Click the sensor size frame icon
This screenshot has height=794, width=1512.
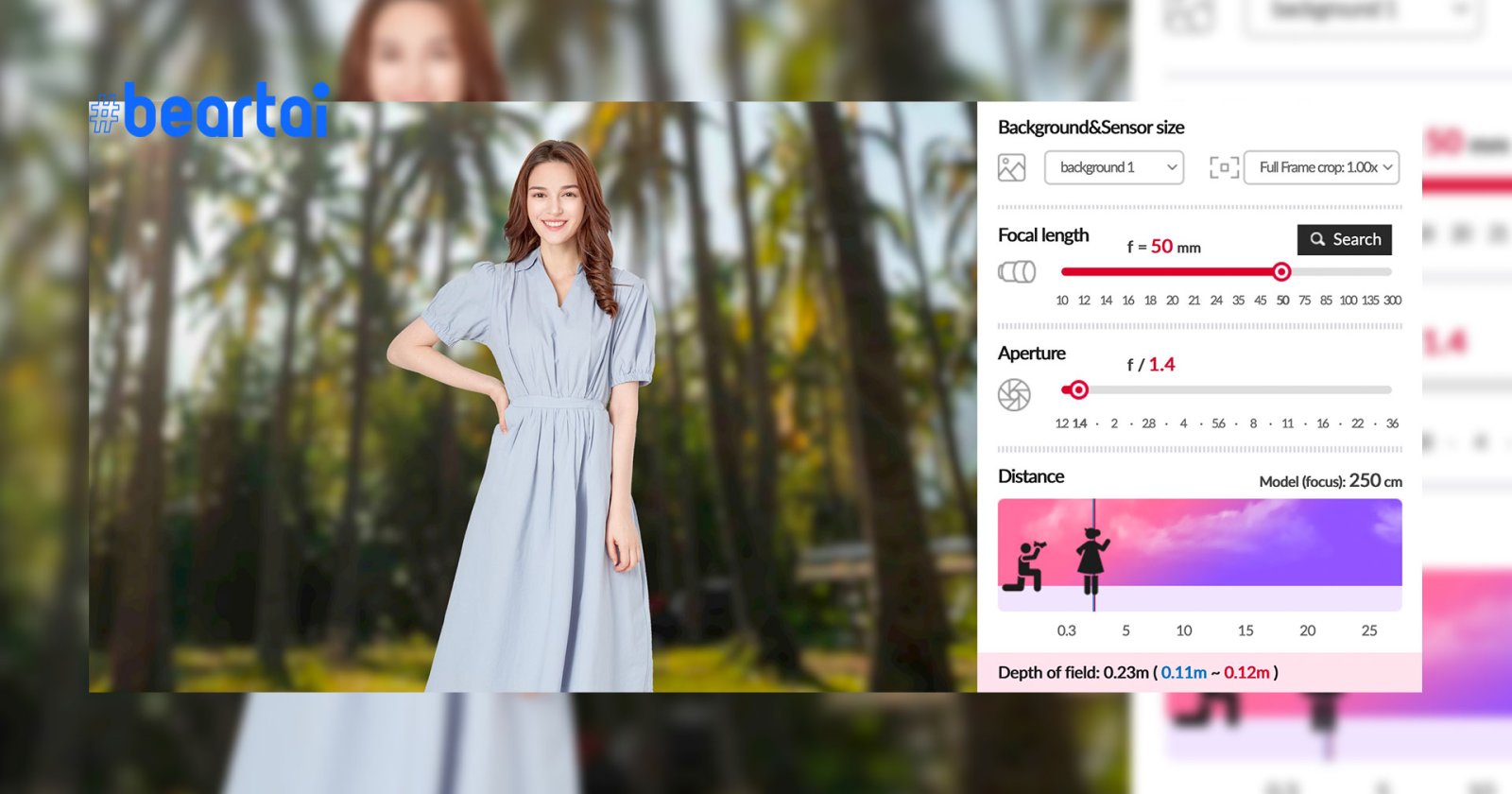click(x=1224, y=168)
